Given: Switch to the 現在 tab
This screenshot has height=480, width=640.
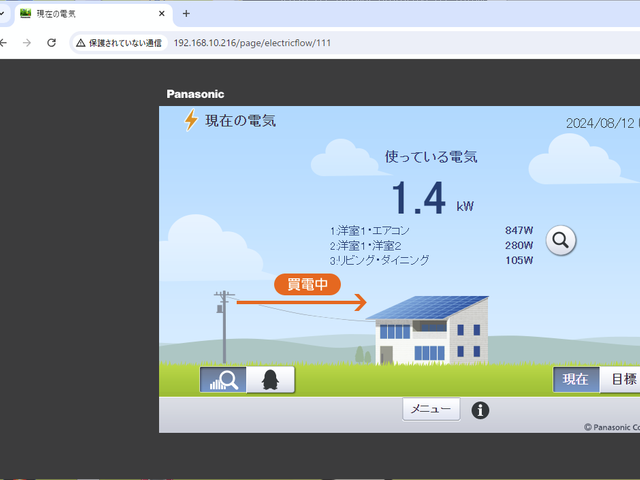Looking at the screenshot, I should [x=576, y=379].
